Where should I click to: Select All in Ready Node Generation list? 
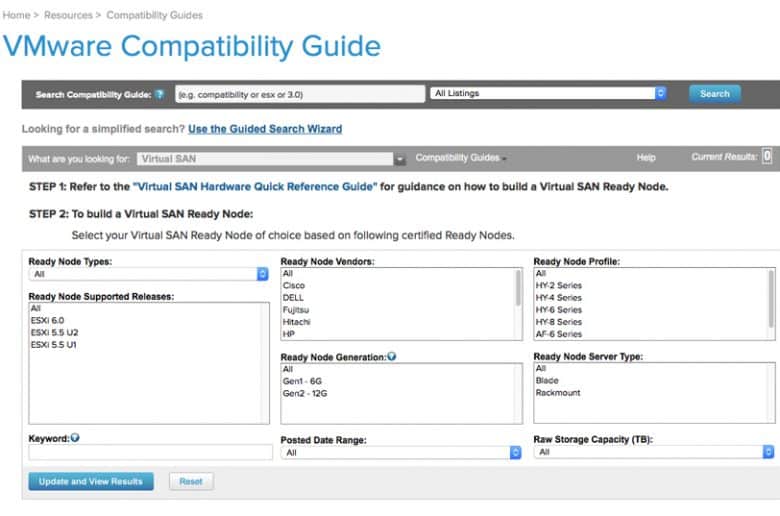pos(288,369)
